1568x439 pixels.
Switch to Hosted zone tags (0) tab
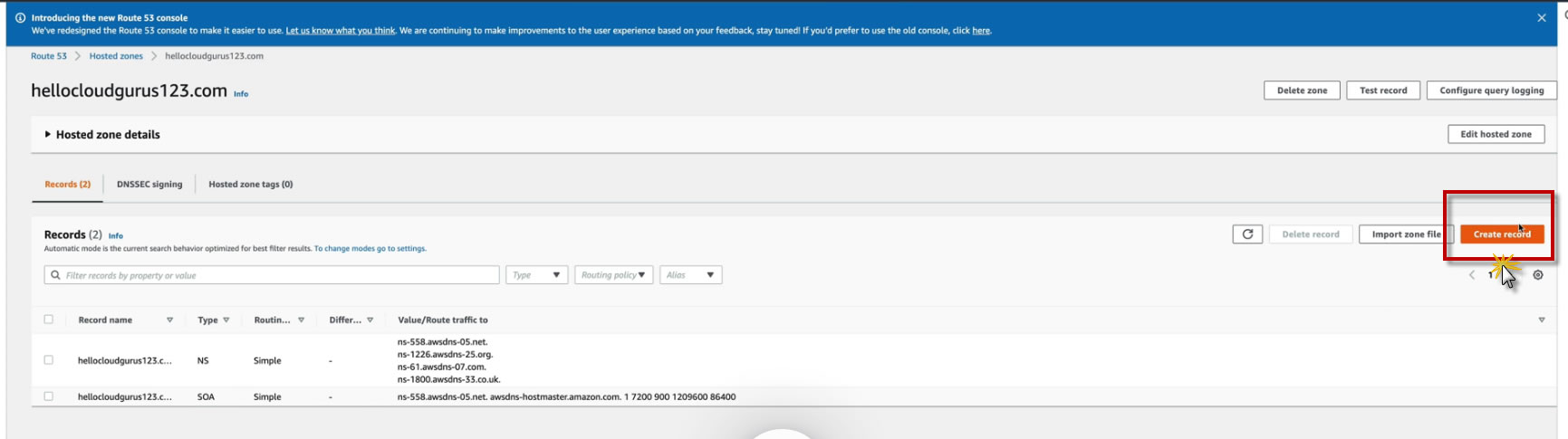click(x=251, y=185)
